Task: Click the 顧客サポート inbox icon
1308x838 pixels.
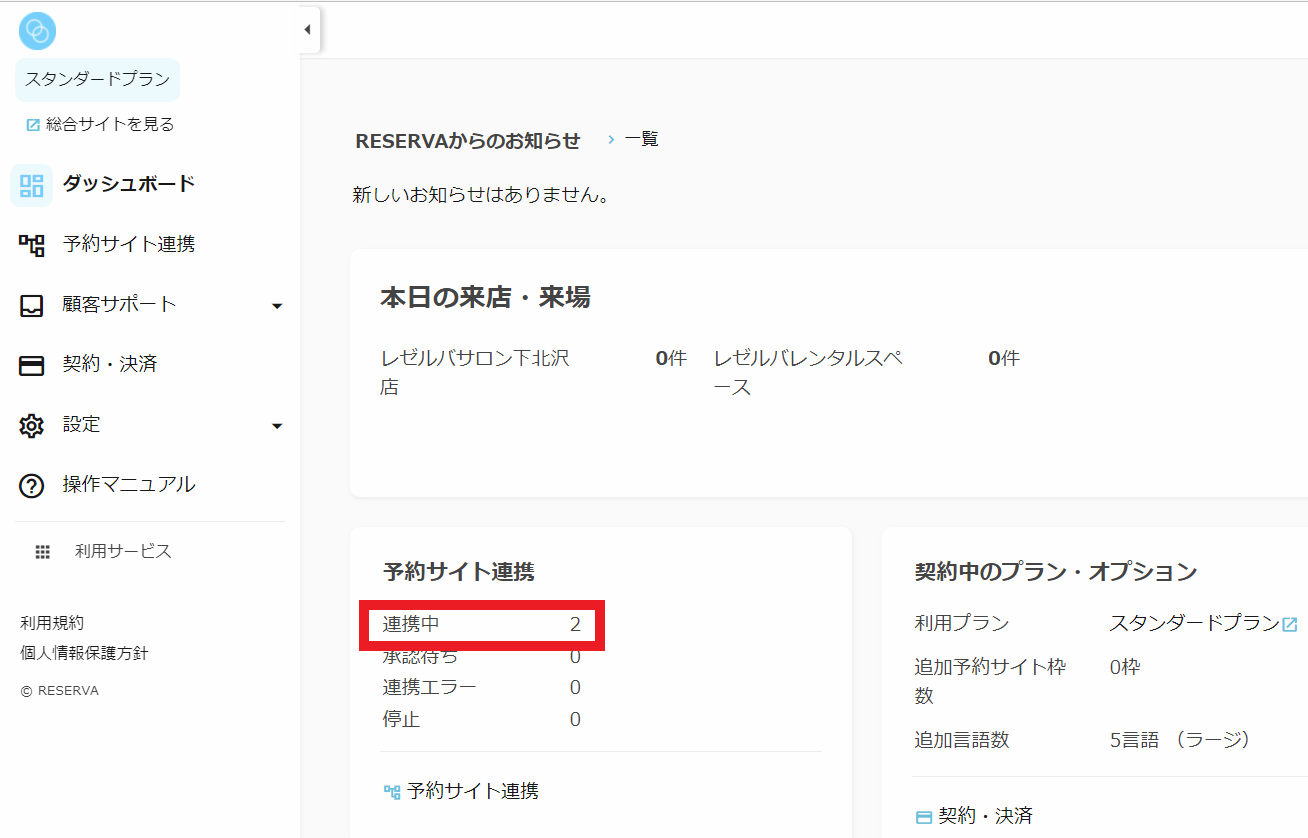Action: [32, 305]
